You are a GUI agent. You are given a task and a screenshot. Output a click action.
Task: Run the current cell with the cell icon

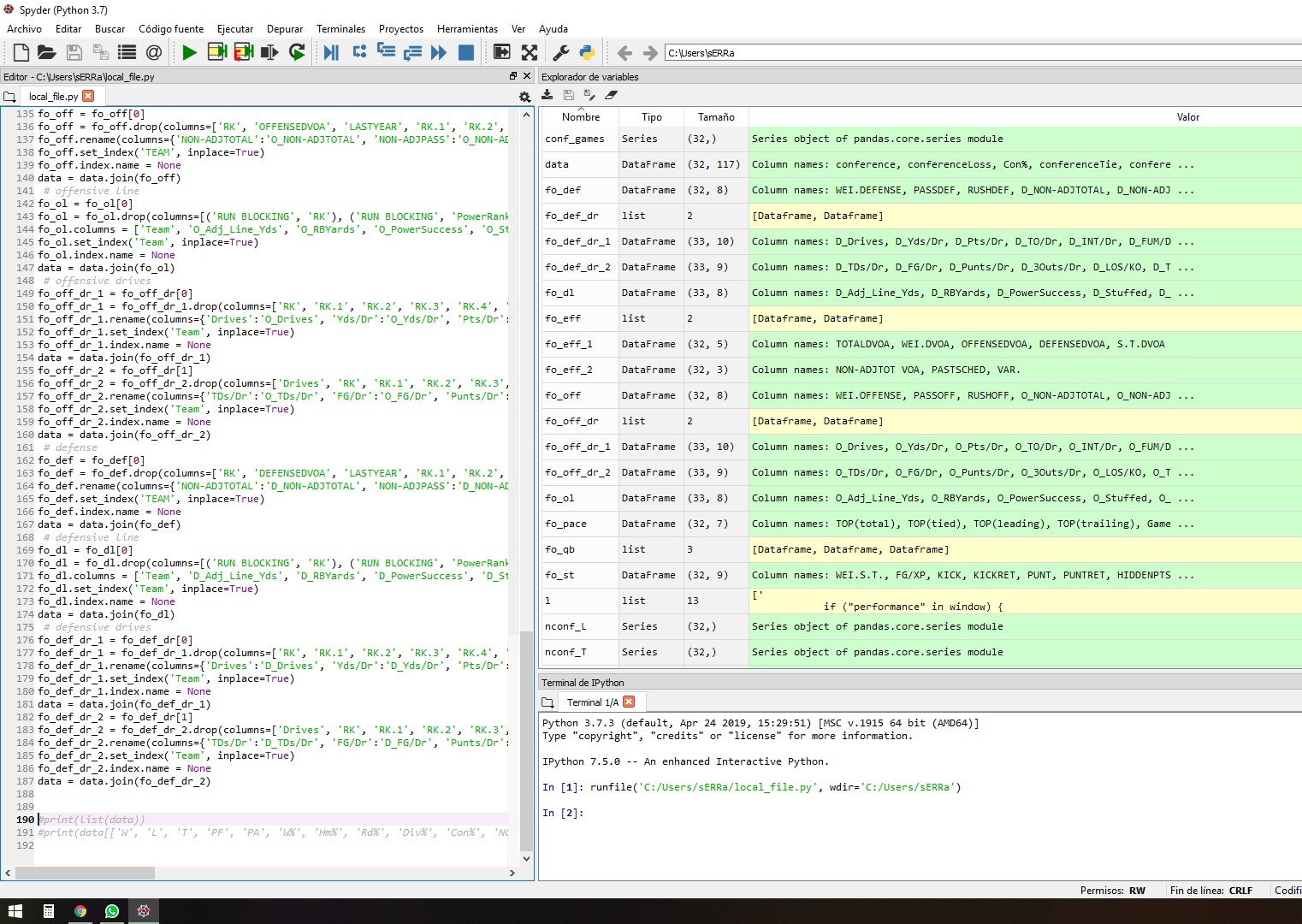(217, 52)
